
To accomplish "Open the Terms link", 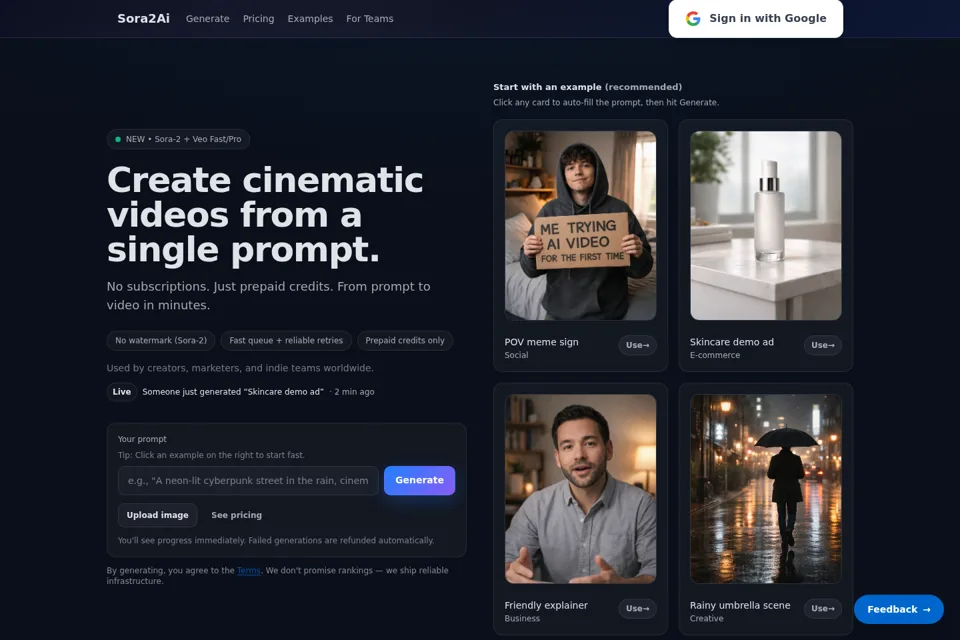I will tap(249, 571).
